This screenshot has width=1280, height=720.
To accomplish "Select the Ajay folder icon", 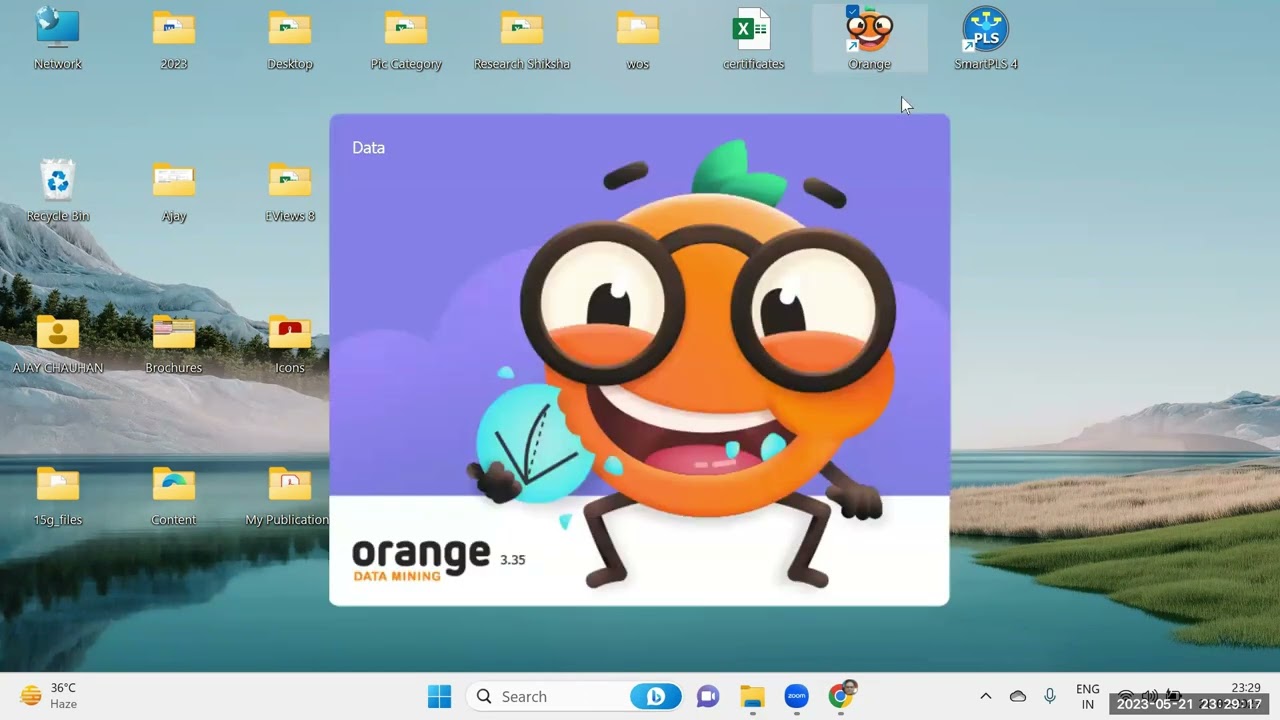I will pyautogui.click(x=174, y=191).
